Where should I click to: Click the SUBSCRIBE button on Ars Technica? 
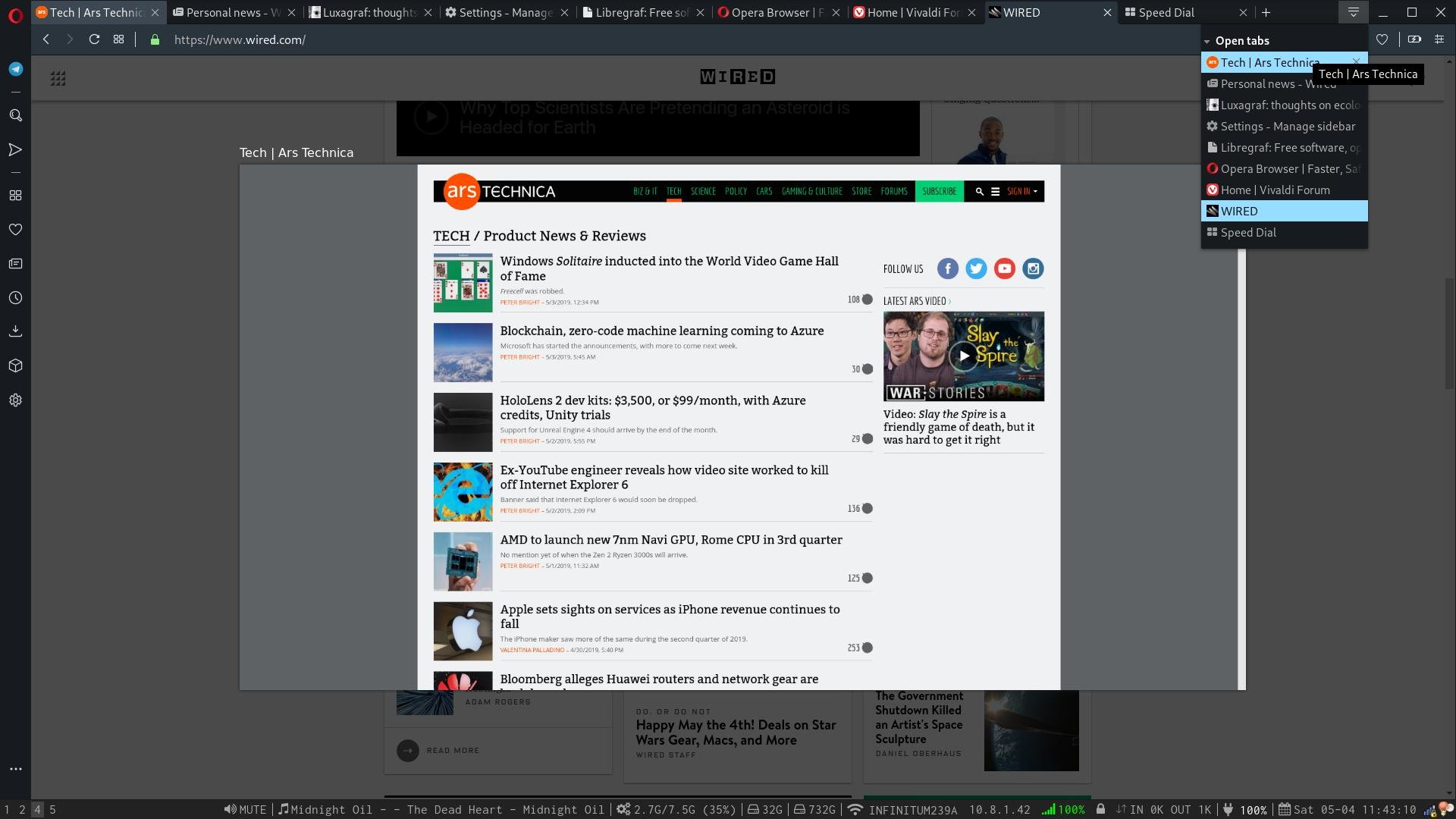938,191
